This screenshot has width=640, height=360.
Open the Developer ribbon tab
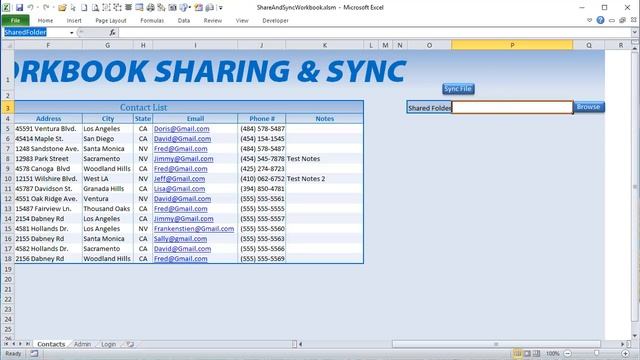275,20
